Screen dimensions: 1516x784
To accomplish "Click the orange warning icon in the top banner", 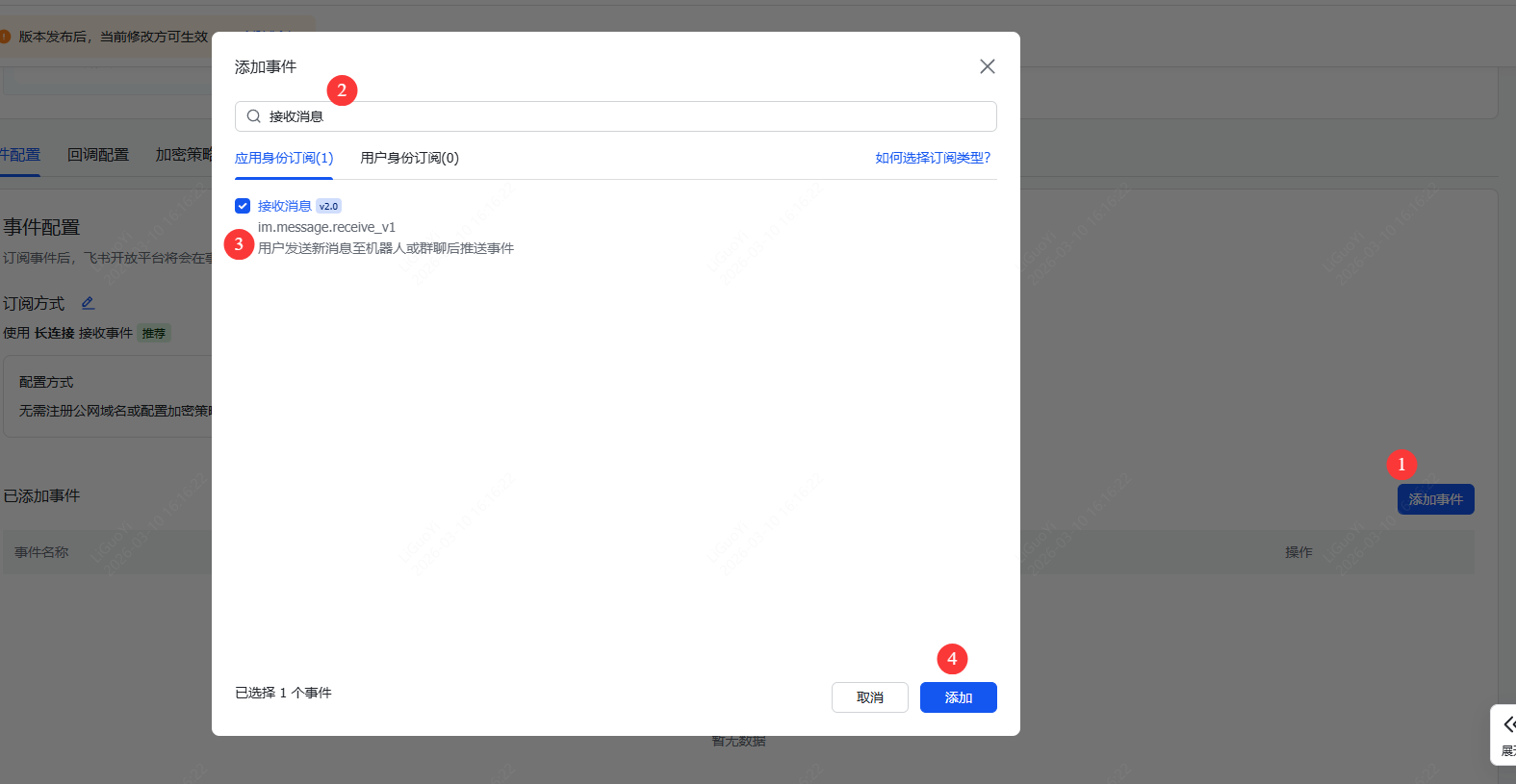I will [x=5, y=37].
